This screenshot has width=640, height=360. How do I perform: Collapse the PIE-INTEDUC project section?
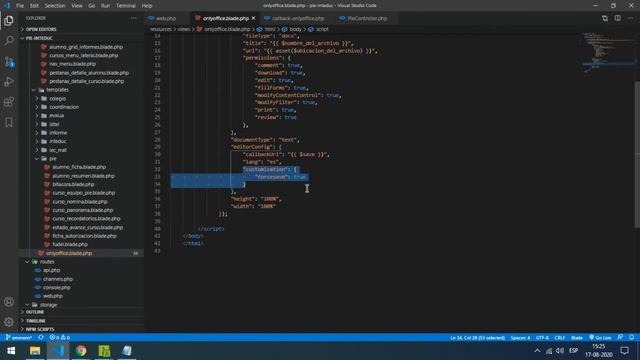pyautogui.click(x=39, y=38)
